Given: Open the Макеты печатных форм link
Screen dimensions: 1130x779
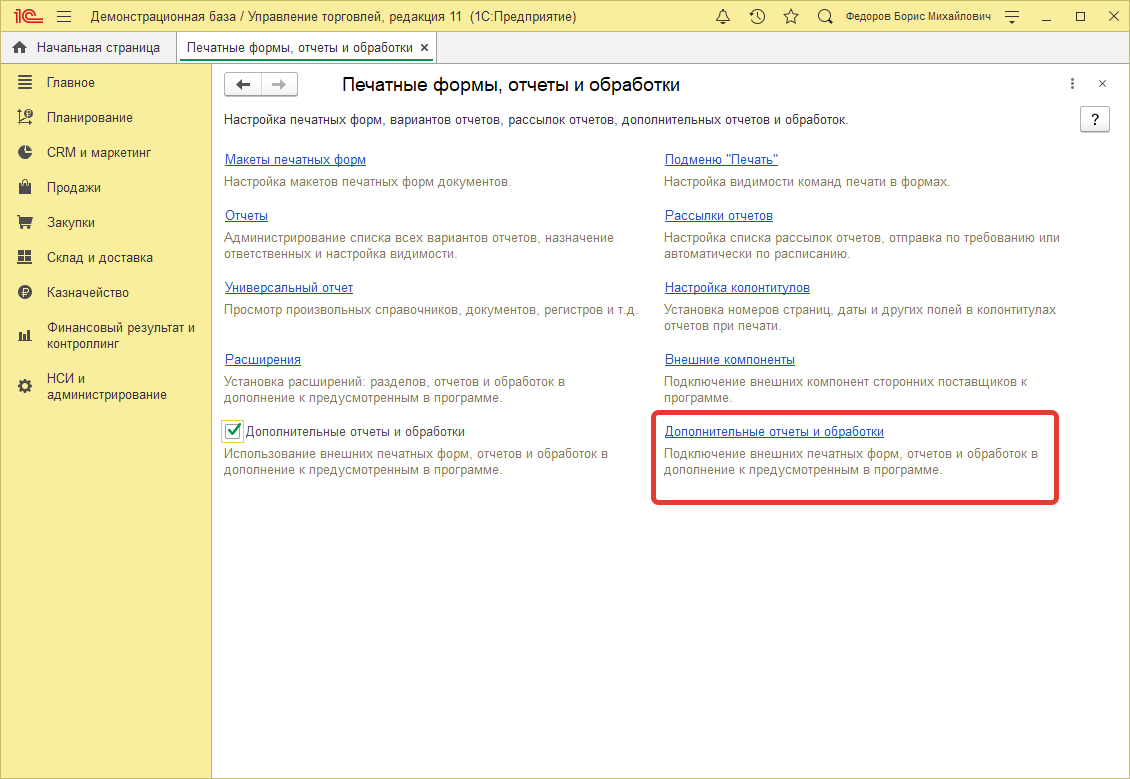Looking at the screenshot, I should (294, 159).
